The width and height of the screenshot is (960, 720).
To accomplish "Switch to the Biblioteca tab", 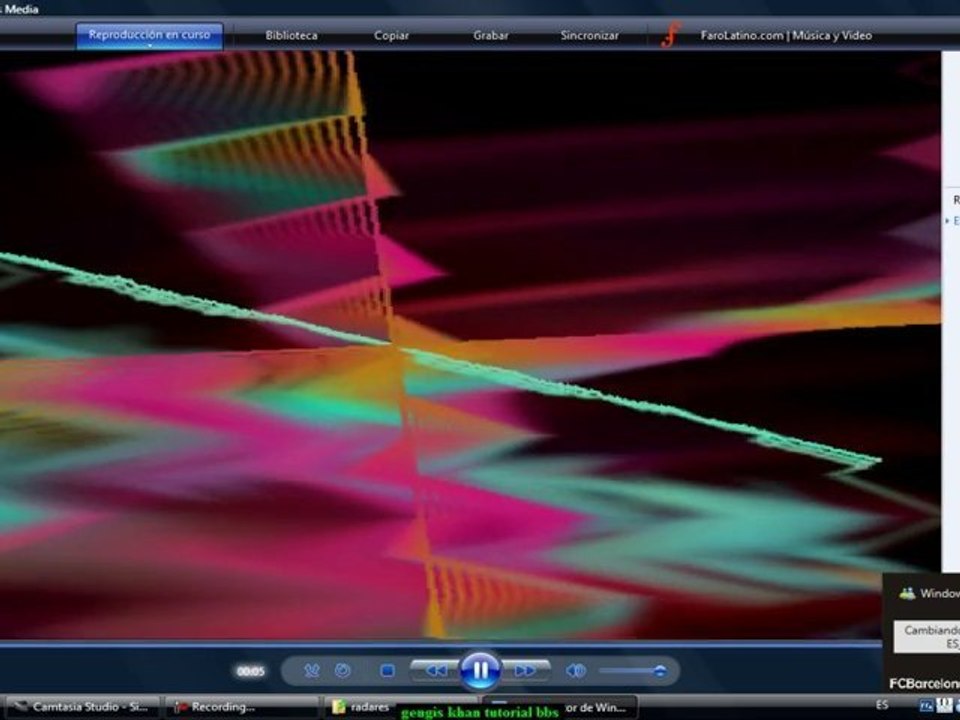I will pyautogui.click(x=291, y=36).
